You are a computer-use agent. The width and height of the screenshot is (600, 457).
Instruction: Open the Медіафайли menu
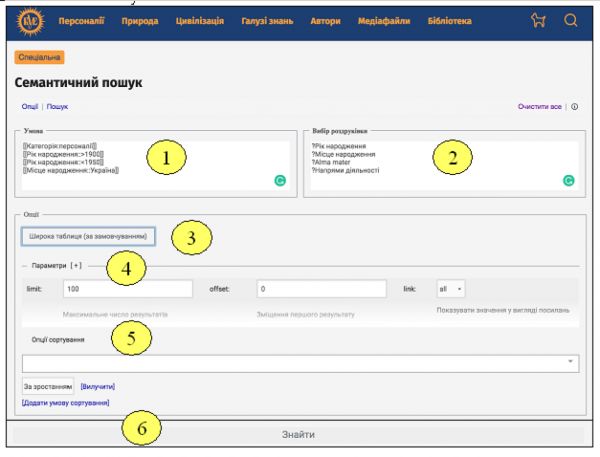(384, 21)
